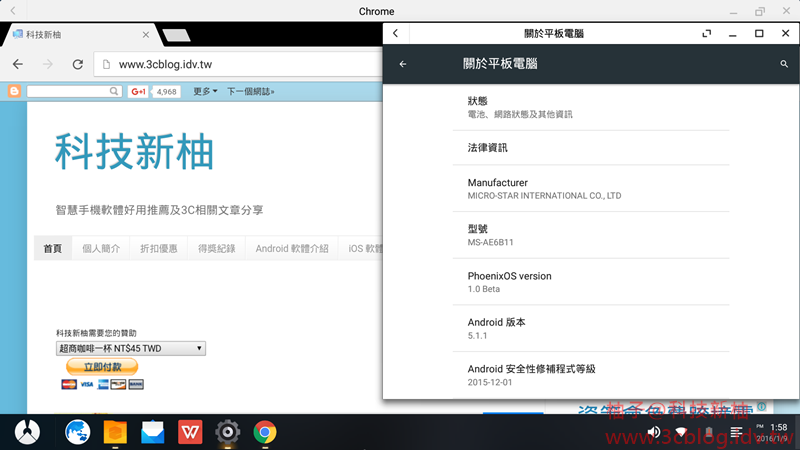Viewport: 800px width, 450px height.
Task: Launch the globe browser from taskbar
Action: tap(78, 432)
